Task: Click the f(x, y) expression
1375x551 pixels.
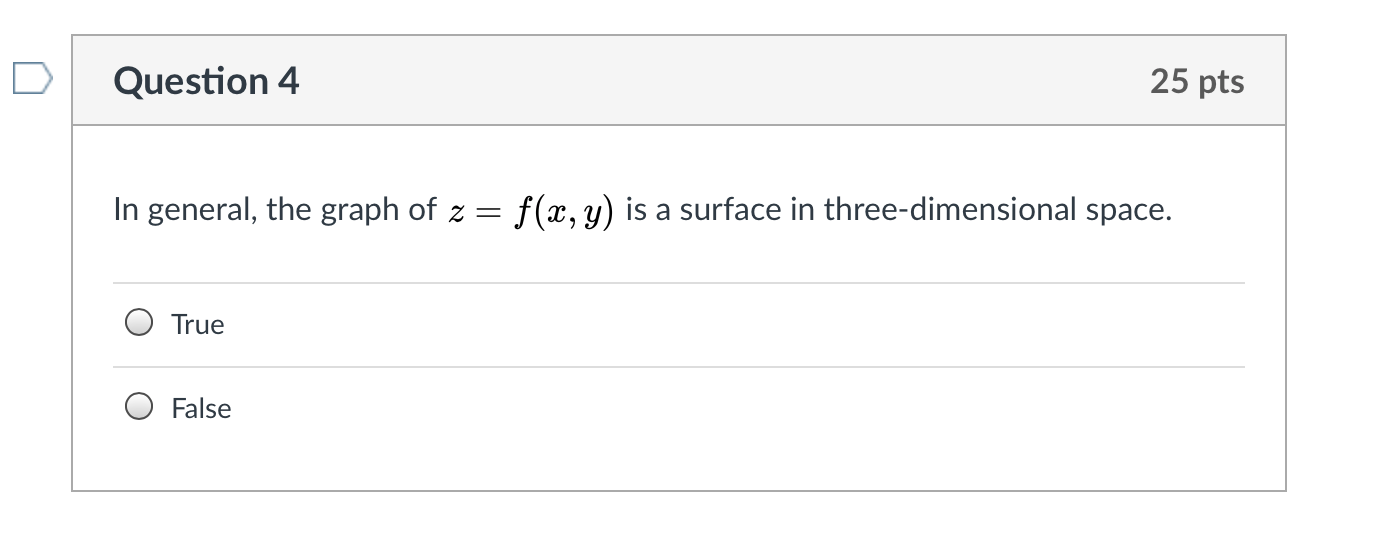Action: [562, 211]
